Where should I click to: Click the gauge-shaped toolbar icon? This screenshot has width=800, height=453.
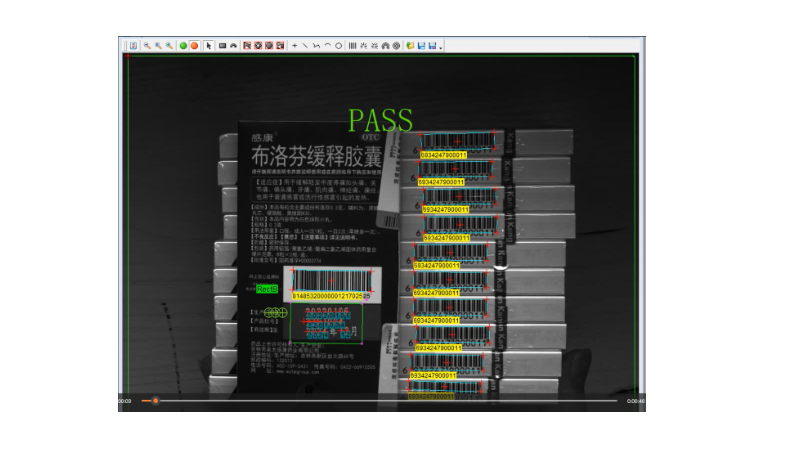point(386,46)
